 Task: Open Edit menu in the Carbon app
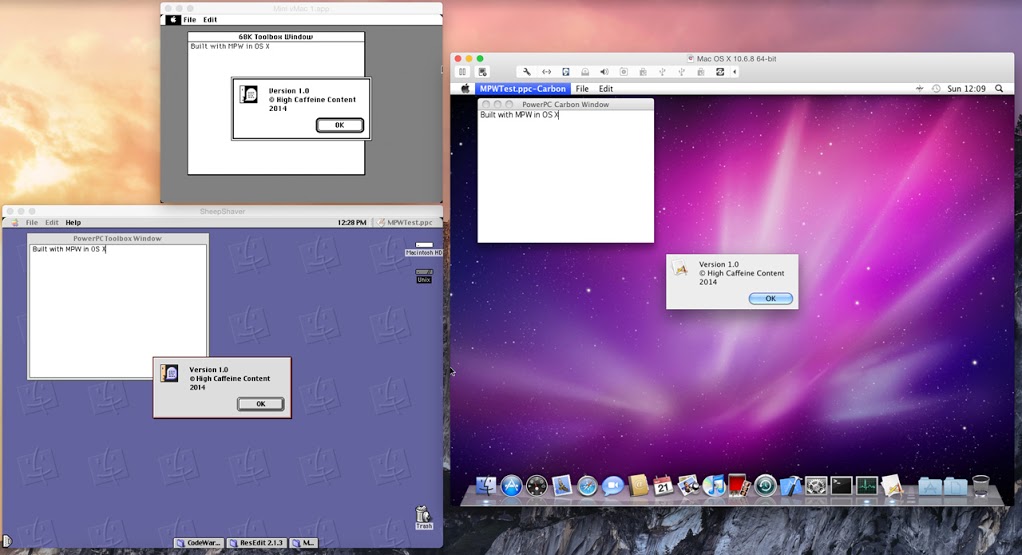[606, 89]
